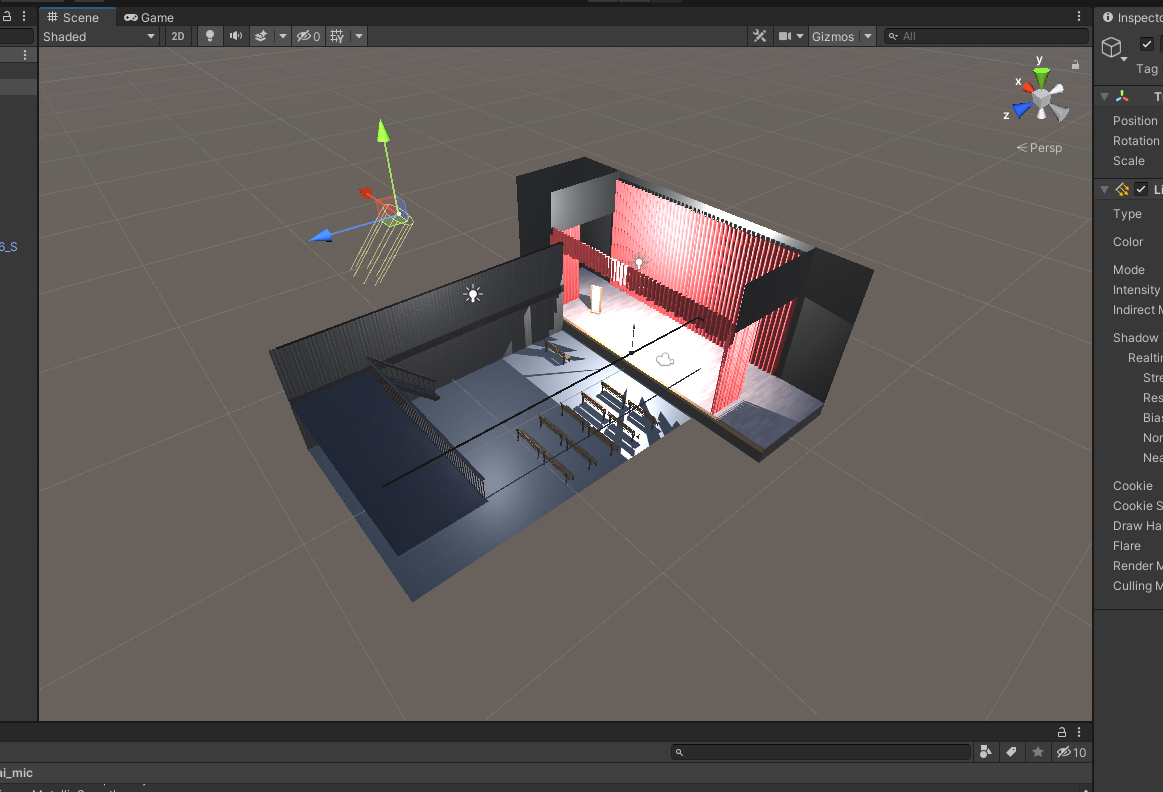The width and height of the screenshot is (1163, 792).
Task: Toggle the scene lighting bulb icon
Action: click(x=210, y=36)
